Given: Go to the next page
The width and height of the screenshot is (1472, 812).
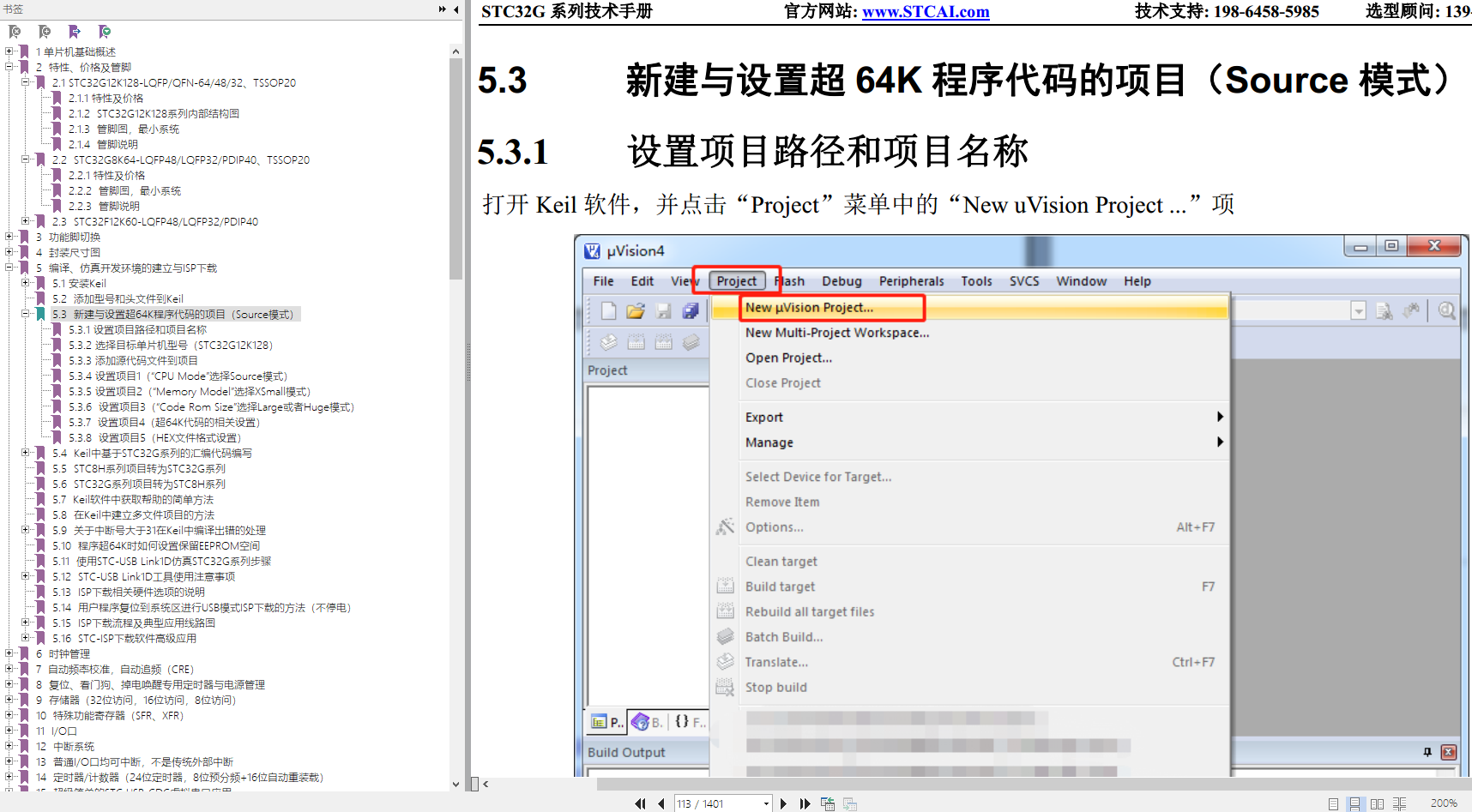Looking at the screenshot, I should [x=783, y=803].
